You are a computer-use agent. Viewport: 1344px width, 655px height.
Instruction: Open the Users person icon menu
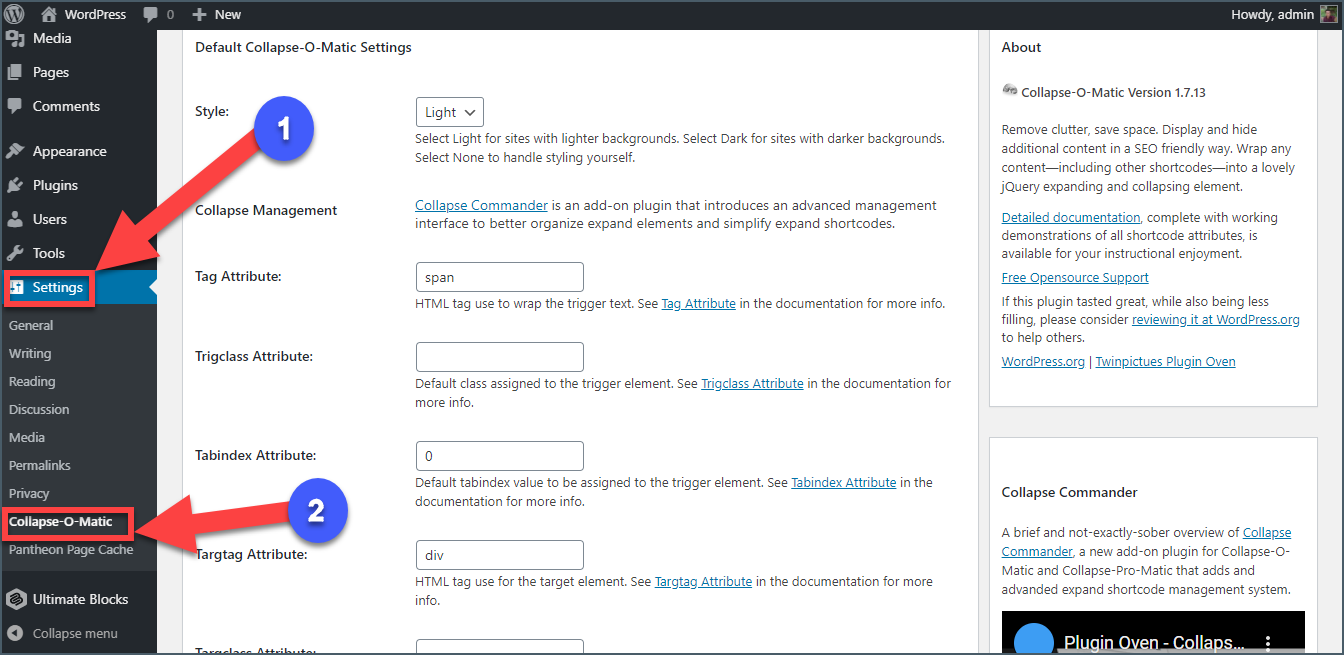[15, 219]
